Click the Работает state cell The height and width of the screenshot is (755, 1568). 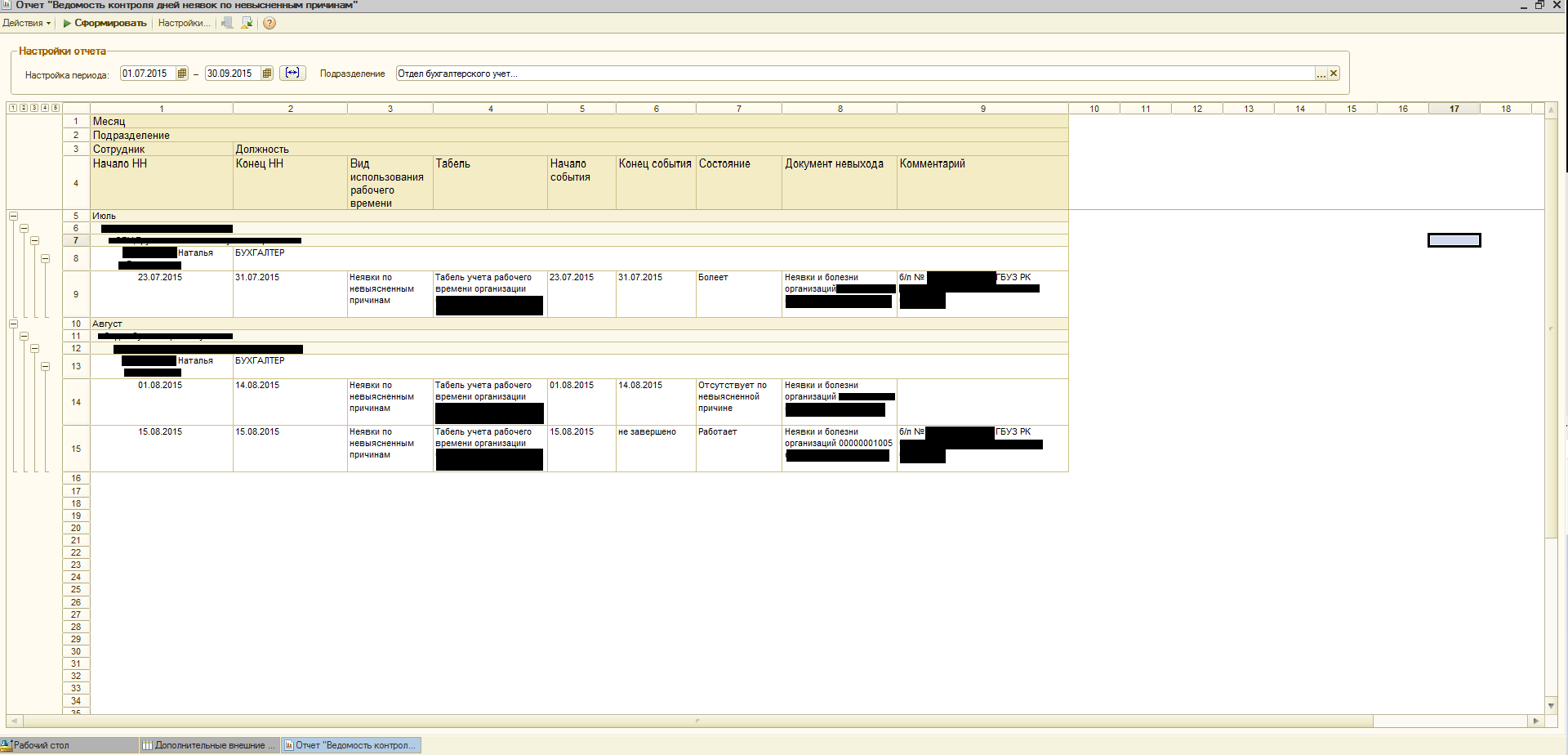(x=739, y=449)
